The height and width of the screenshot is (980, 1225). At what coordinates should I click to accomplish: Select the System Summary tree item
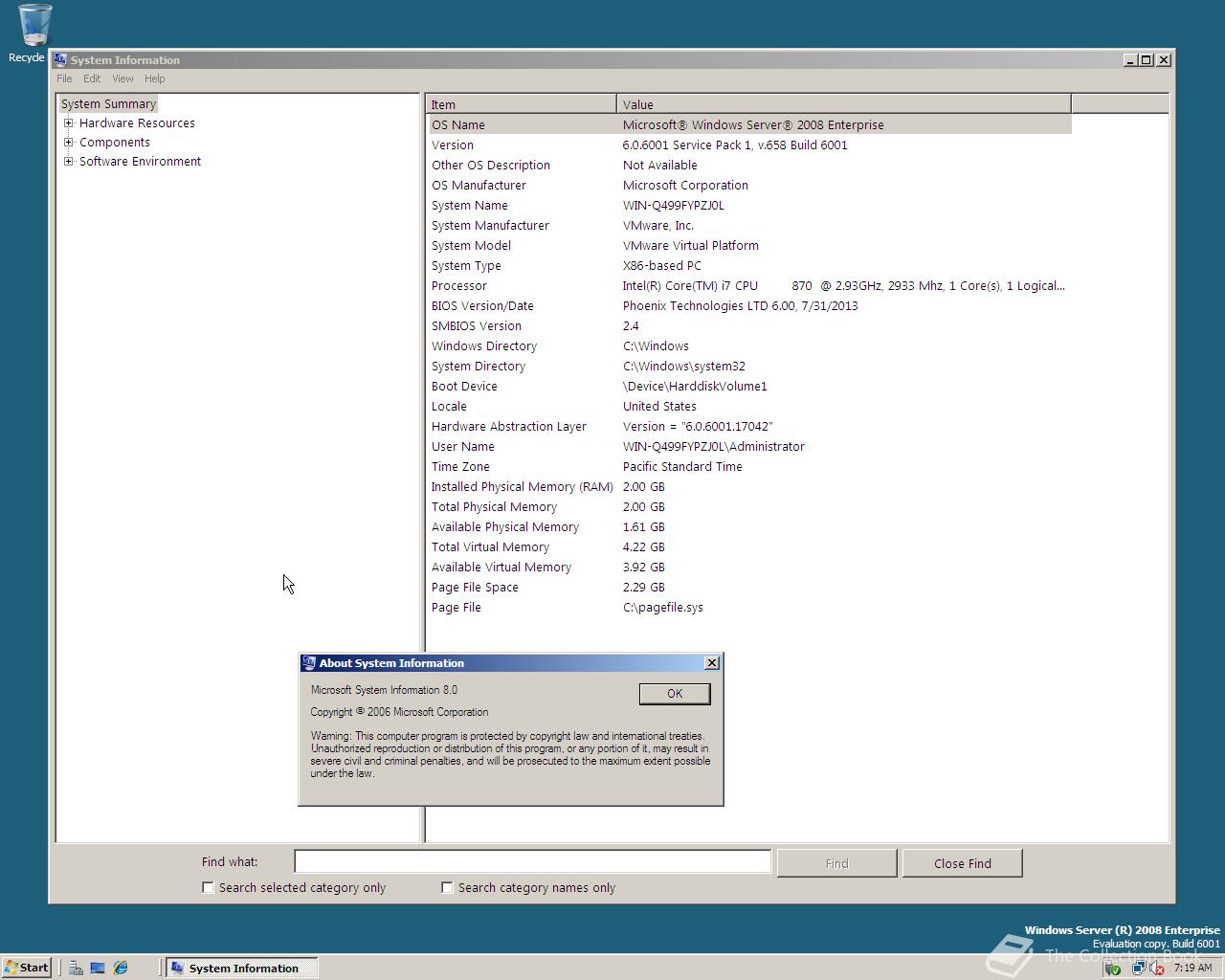[x=108, y=103]
